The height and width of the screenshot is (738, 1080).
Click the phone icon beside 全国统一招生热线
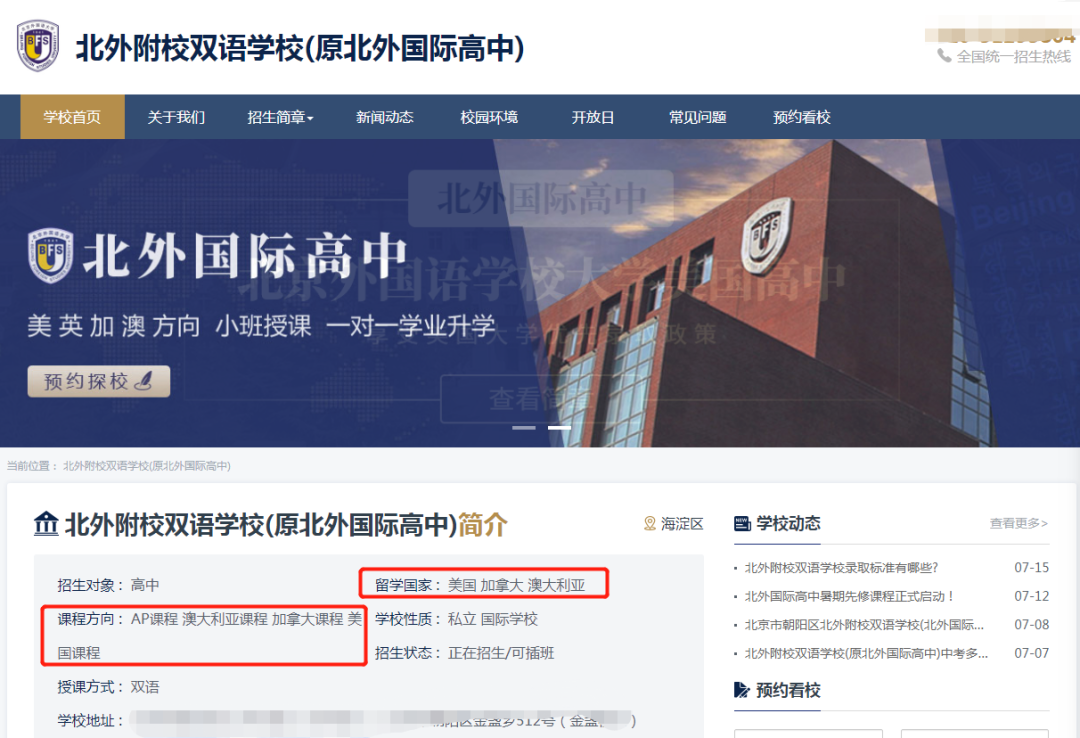click(944, 56)
